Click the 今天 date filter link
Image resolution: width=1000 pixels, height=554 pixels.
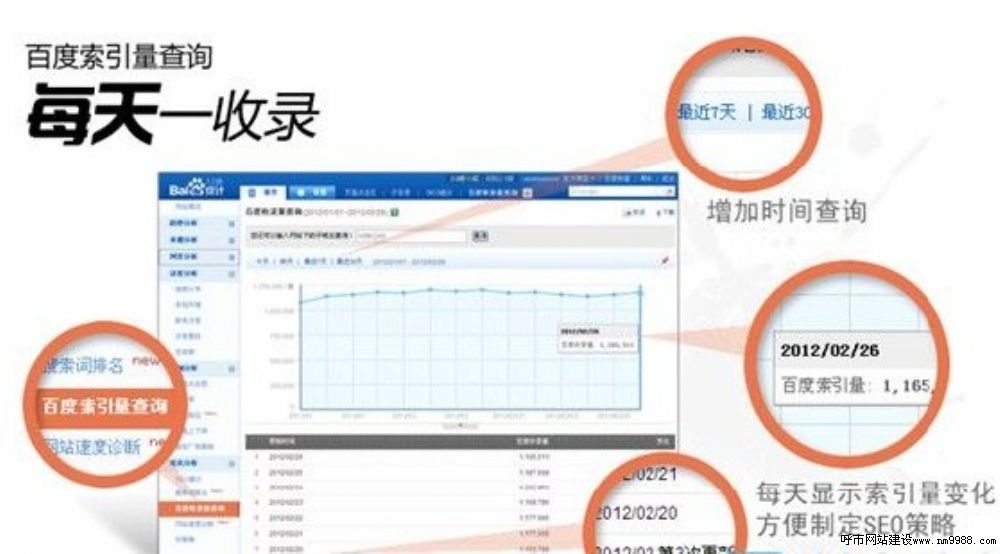tap(262, 261)
